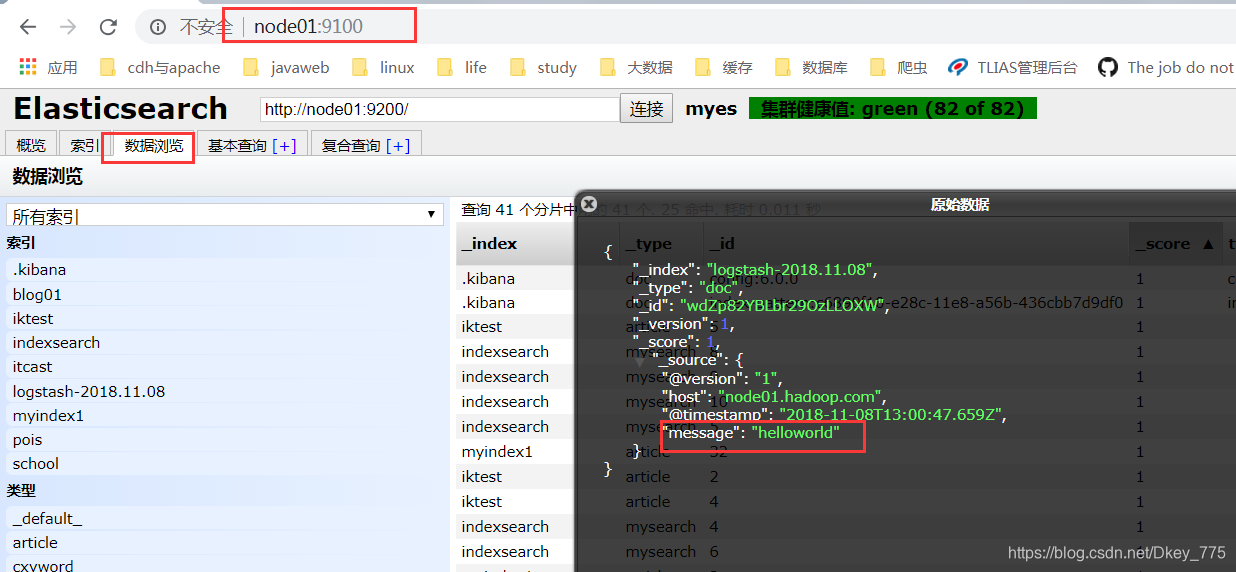The height and width of the screenshot is (572, 1236).
Task: Open the TLIAS管理后台 bookmark
Action: [1013, 67]
